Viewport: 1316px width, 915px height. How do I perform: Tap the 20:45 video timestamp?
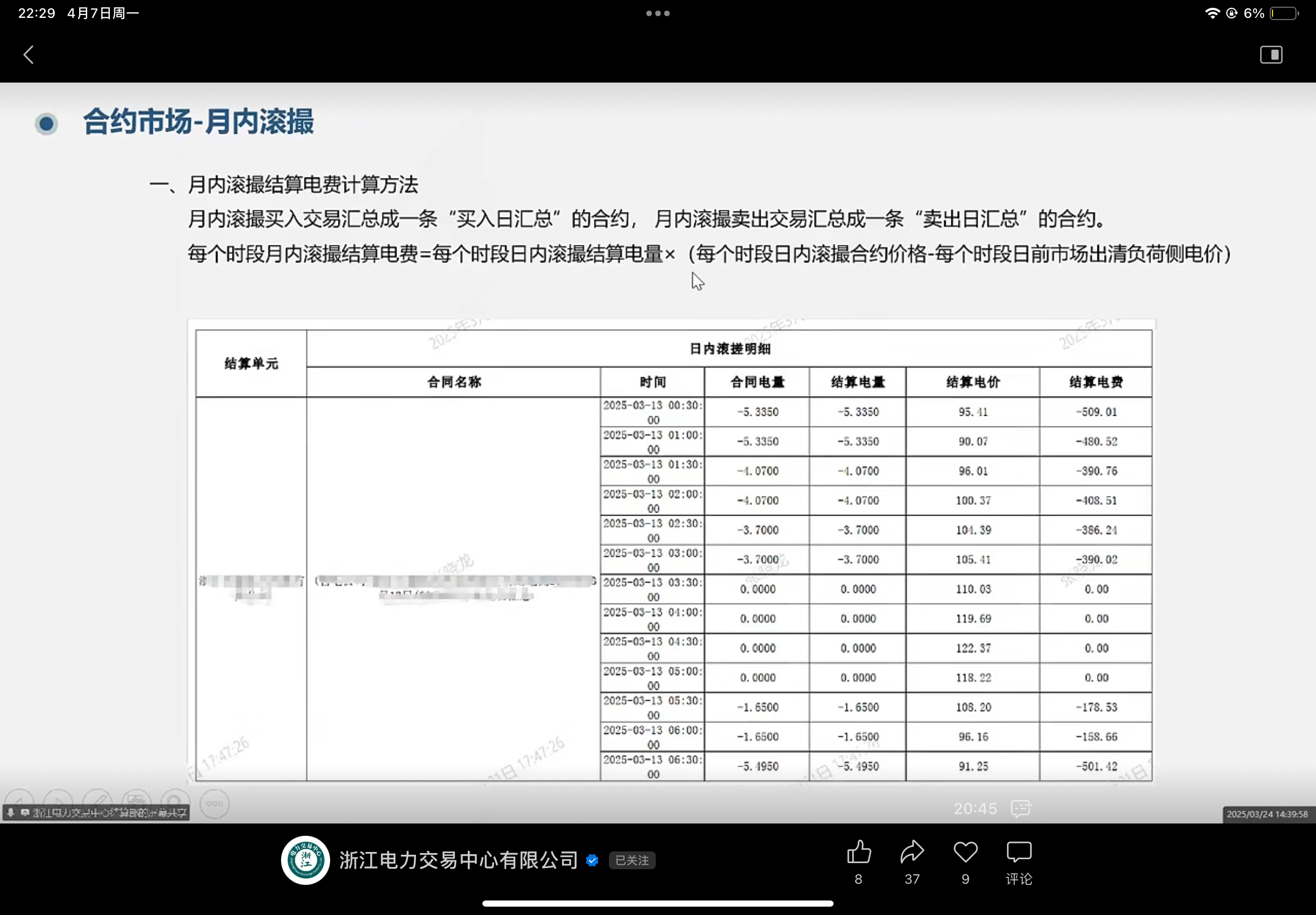[x=975, y=808]
